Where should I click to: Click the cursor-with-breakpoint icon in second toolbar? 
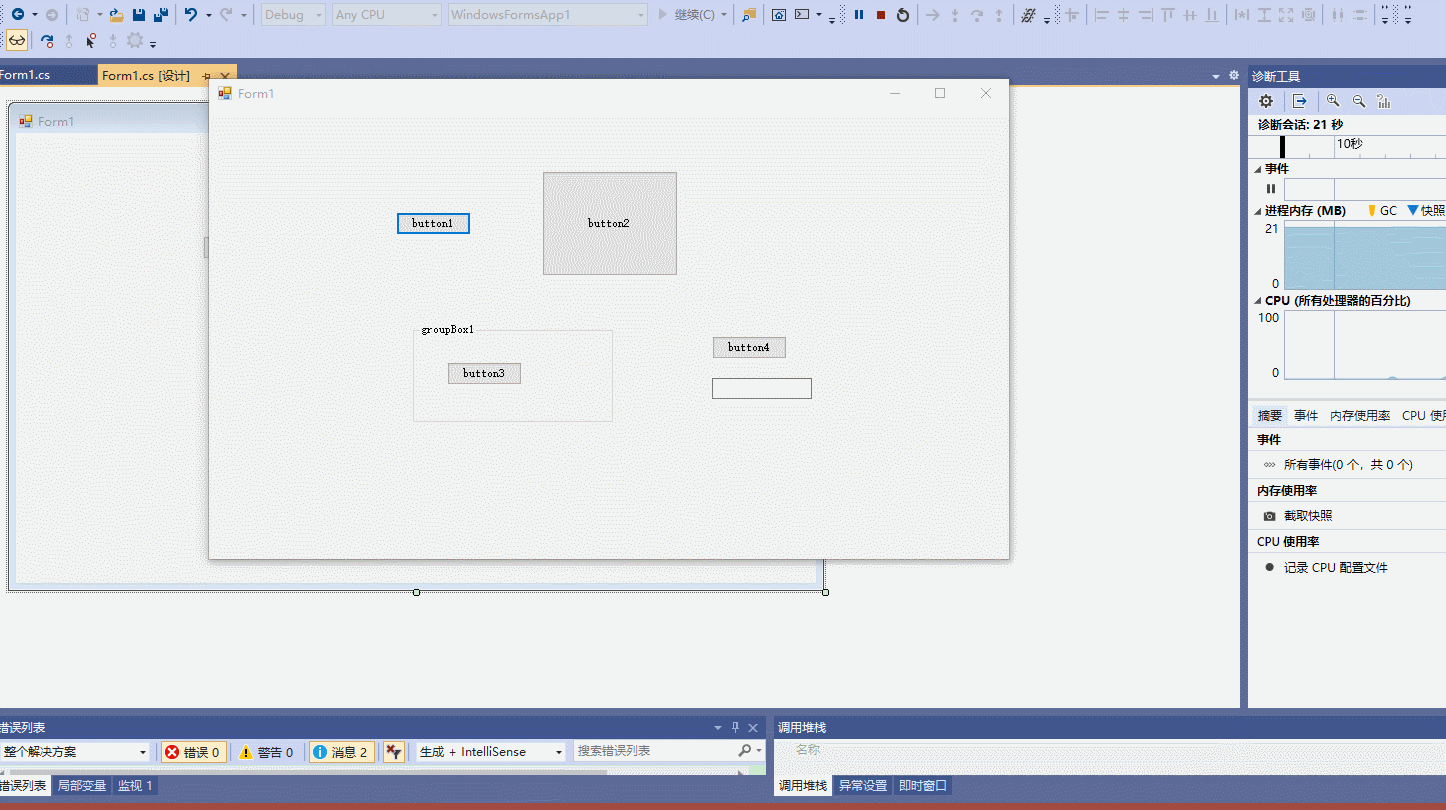tap(91, 41)
